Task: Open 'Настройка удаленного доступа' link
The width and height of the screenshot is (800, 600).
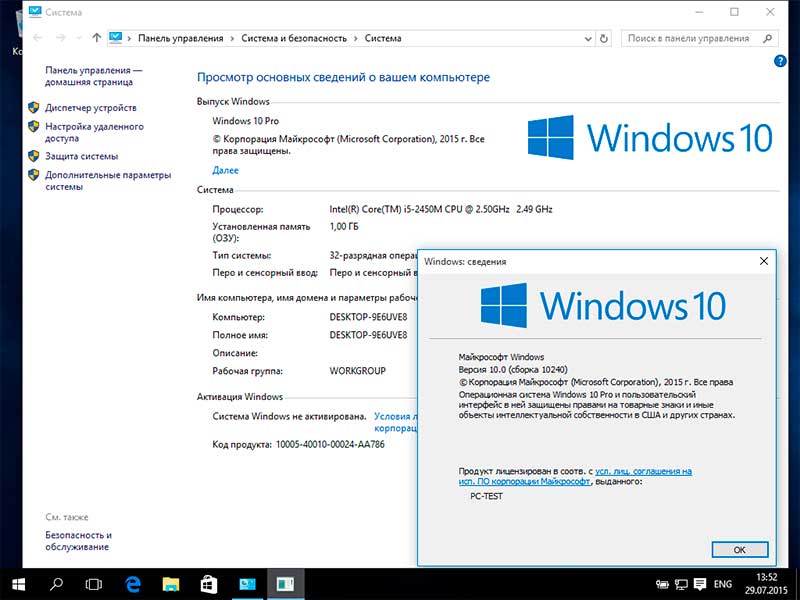Action: (94, 132)
